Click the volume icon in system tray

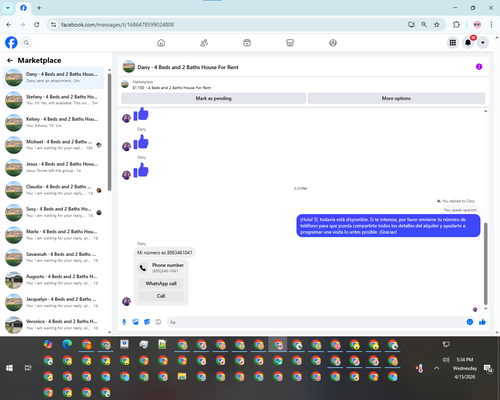pos(446,359)
